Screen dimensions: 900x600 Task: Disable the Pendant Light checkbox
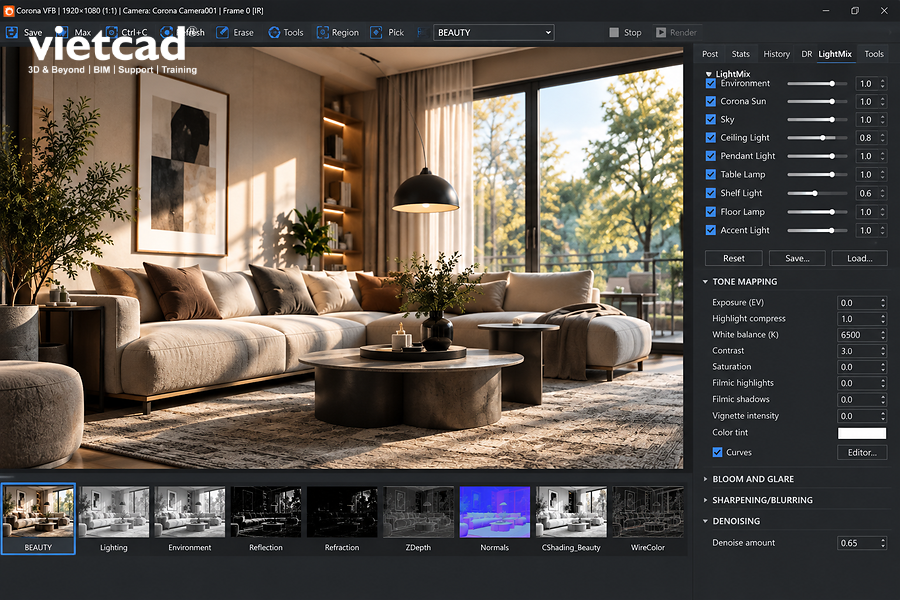711,156
